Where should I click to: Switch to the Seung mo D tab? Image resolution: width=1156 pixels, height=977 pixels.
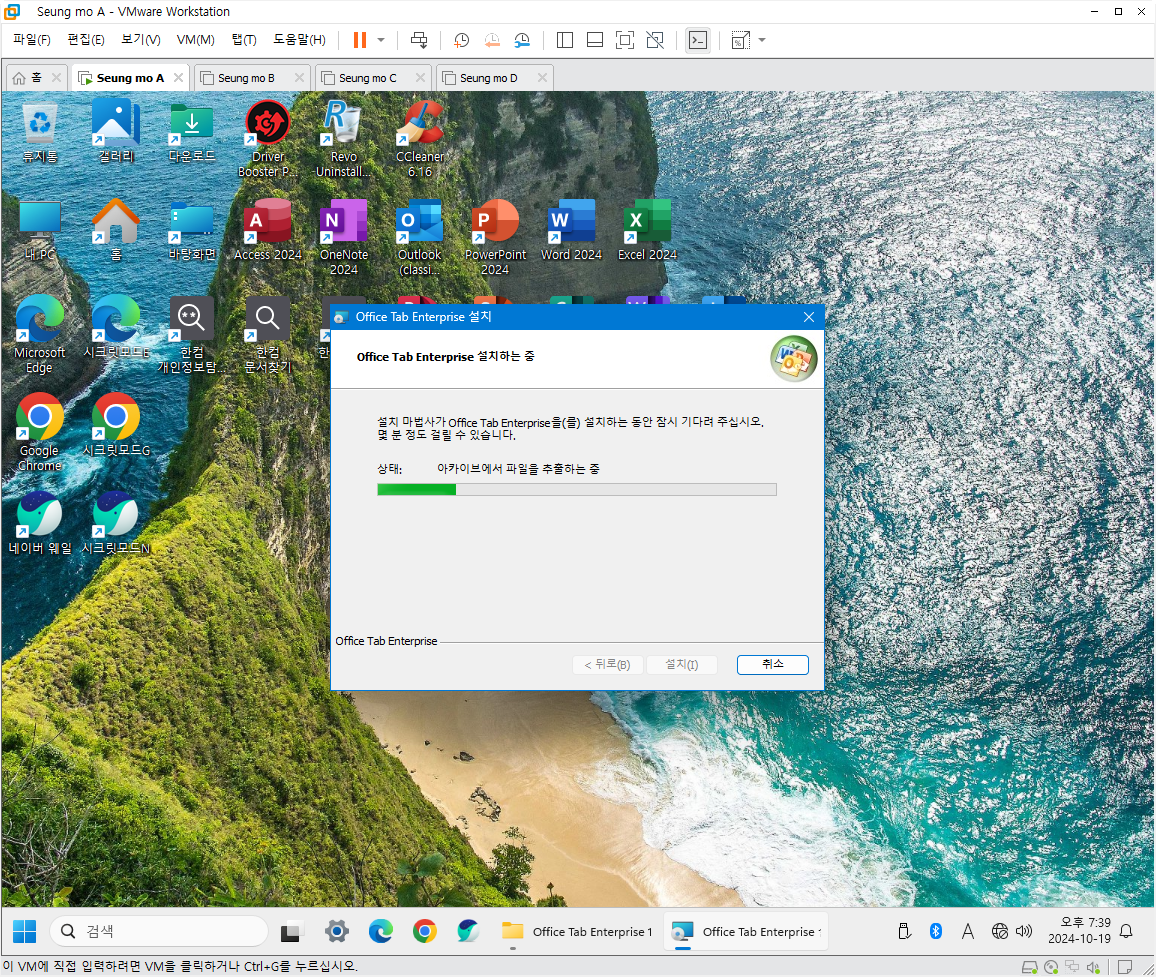489,78
